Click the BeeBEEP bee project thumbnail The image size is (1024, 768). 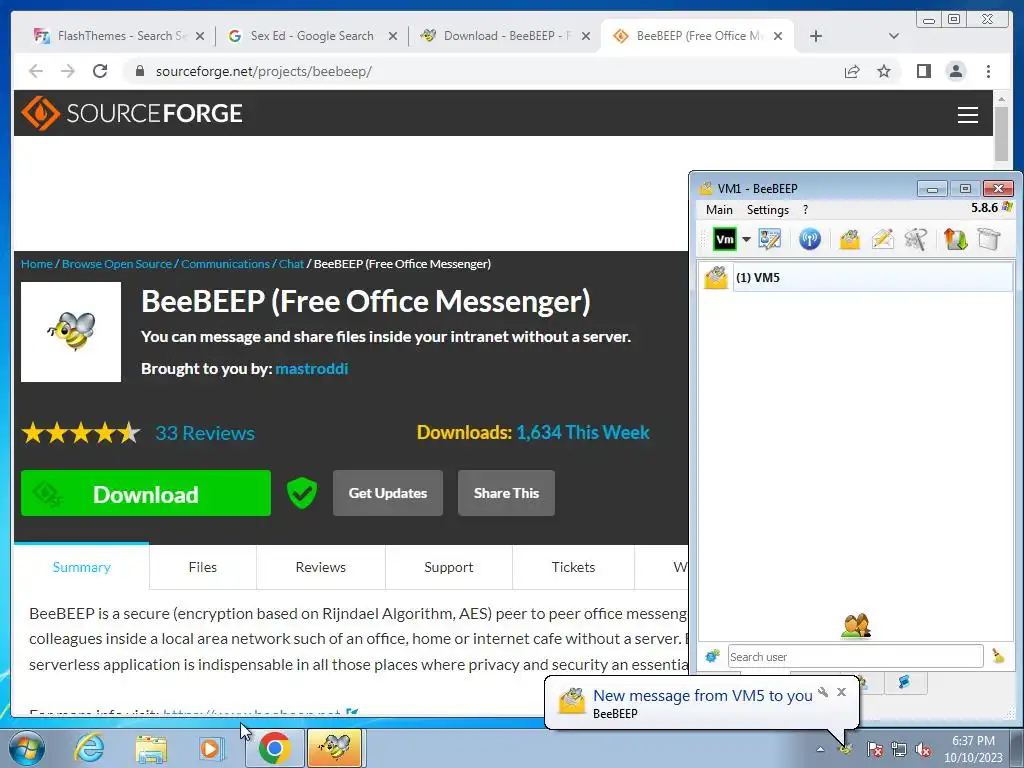pyautogui.click(x=71, y=332)
